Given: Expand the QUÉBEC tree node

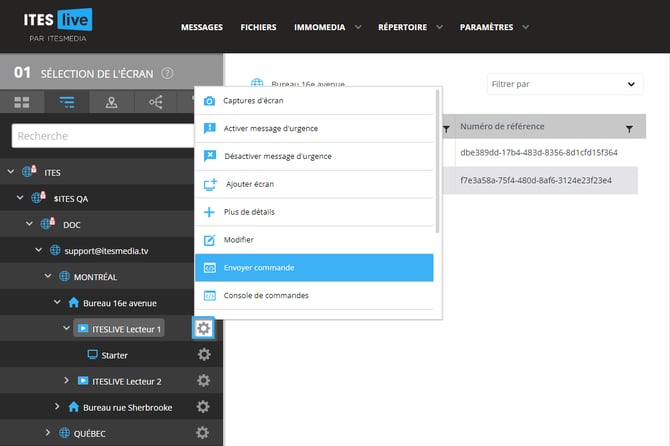Looking at the screenshot, I should (x=47, y=433).
